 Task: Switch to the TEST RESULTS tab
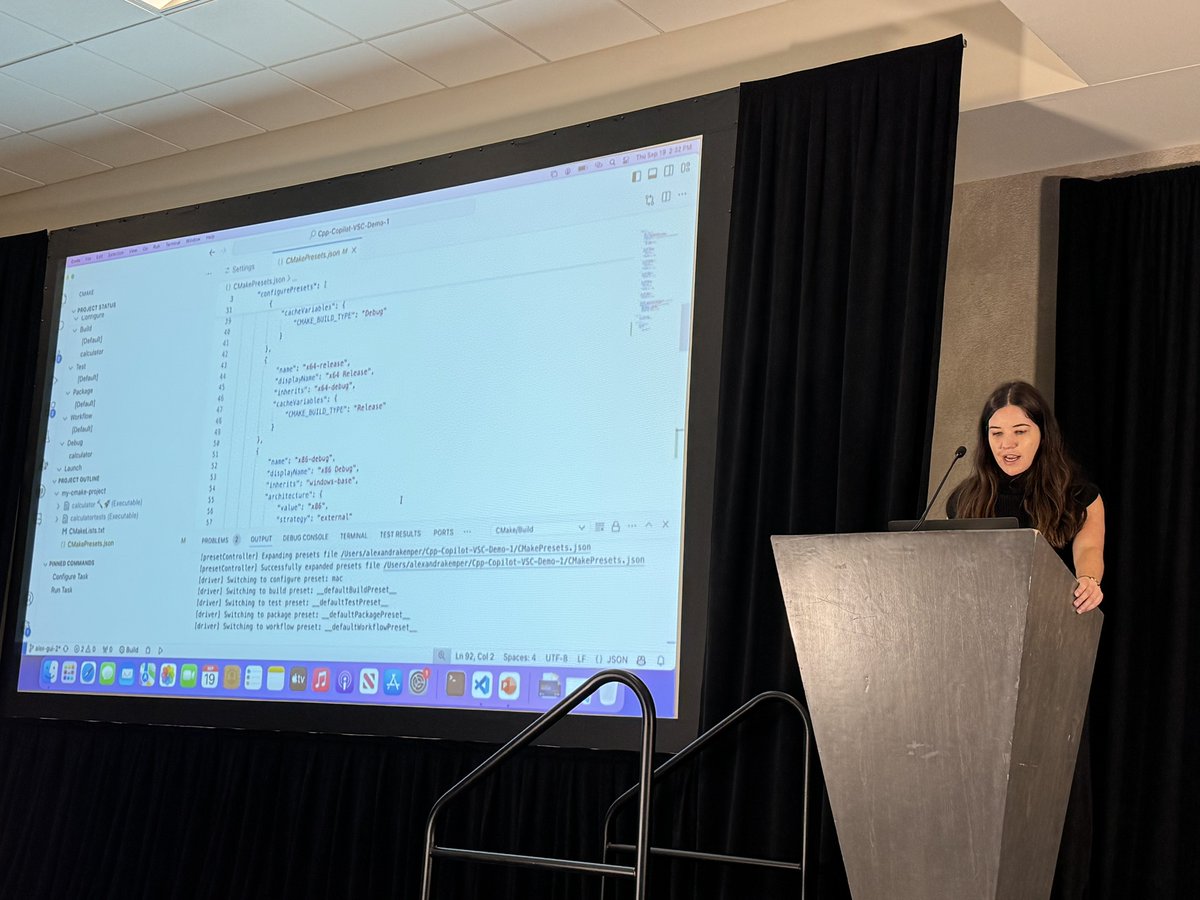400,534
